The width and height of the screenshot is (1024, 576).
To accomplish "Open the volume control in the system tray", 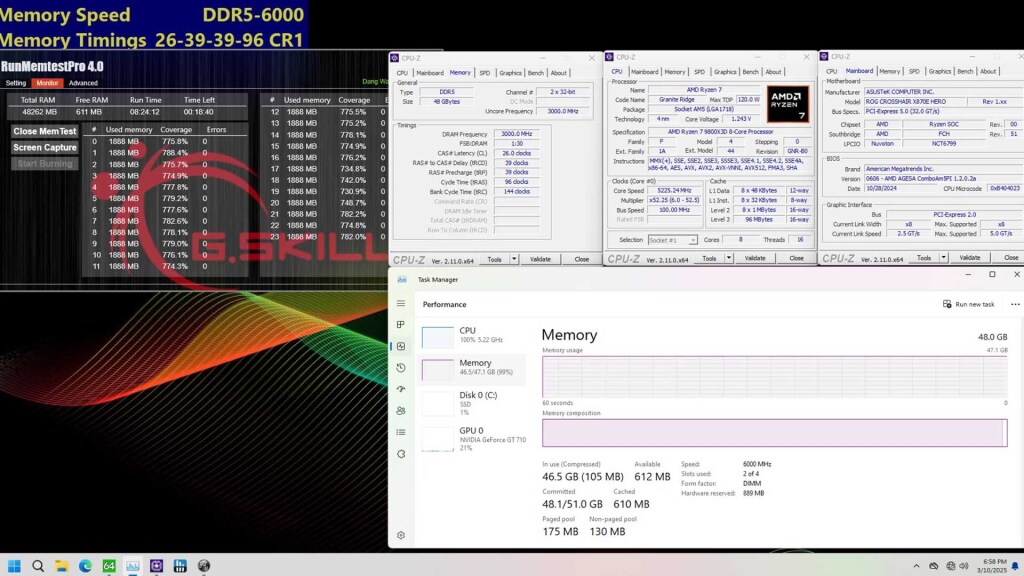I will [964, 566].
